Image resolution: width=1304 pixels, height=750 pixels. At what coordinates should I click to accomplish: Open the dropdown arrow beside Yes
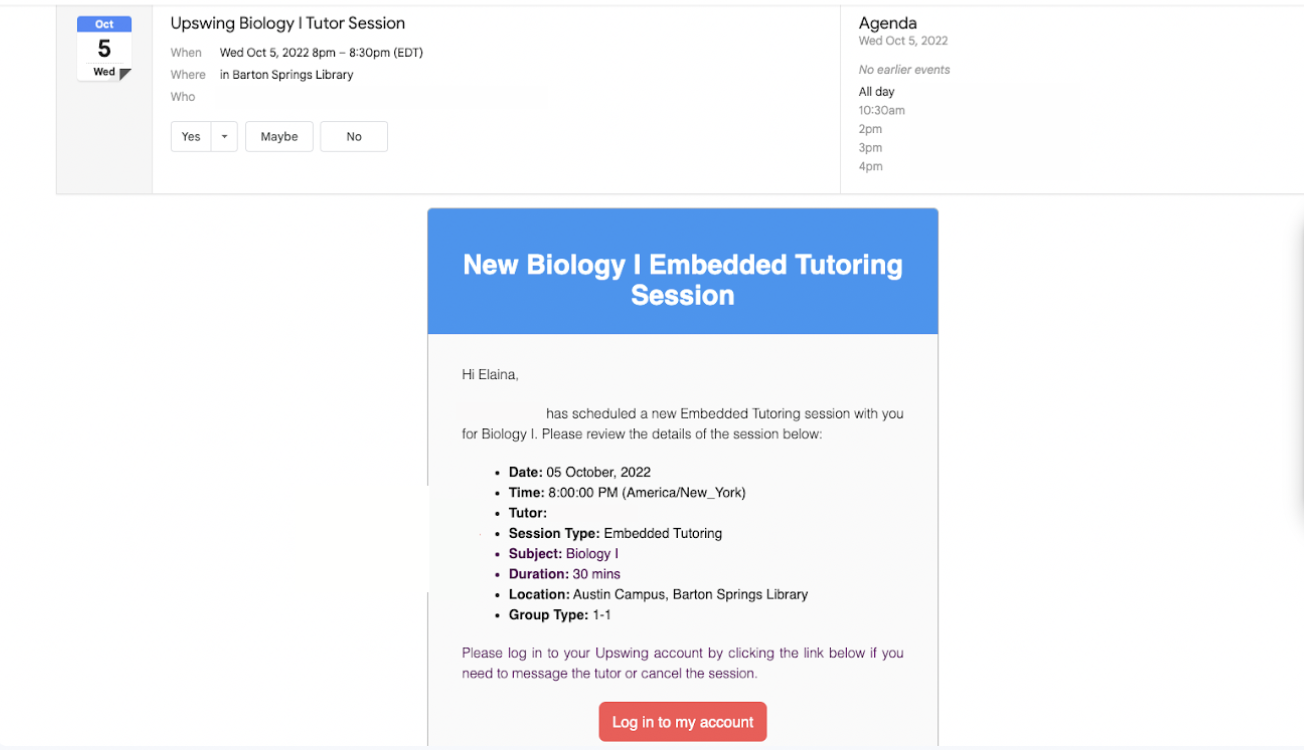coord(225,137)
